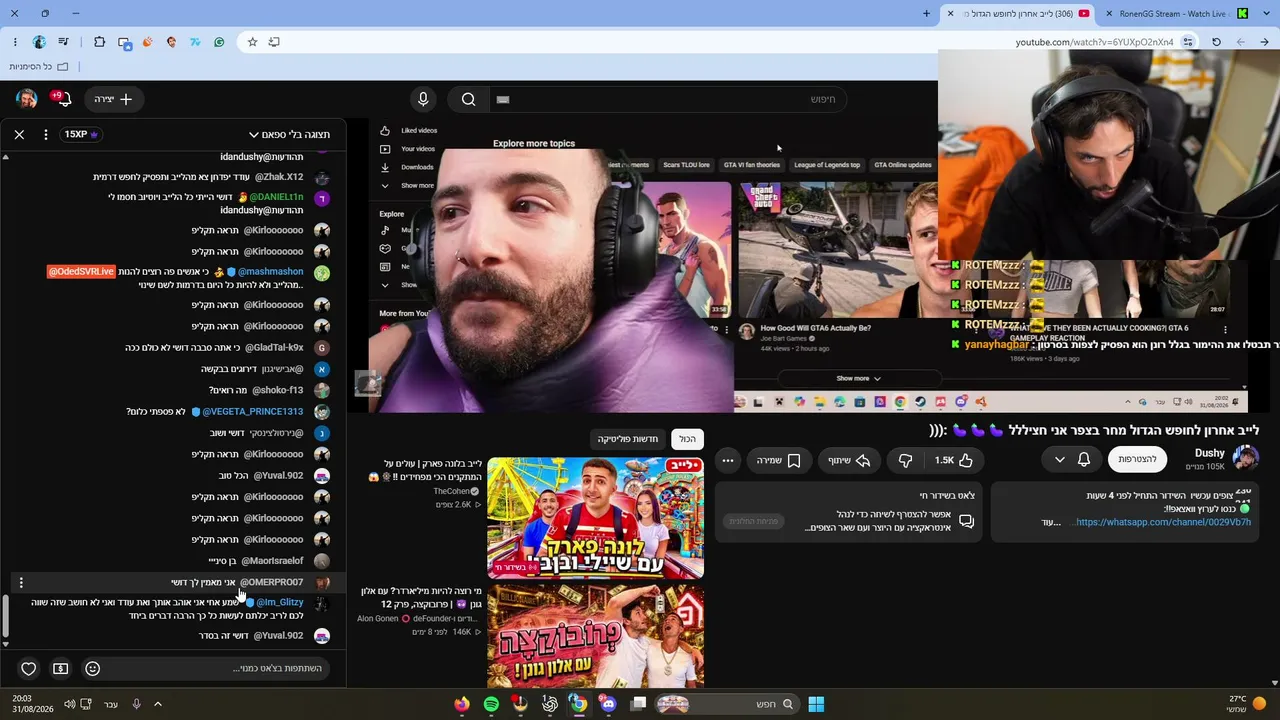
Task: Reload the page
Action: click(1216, 42)
